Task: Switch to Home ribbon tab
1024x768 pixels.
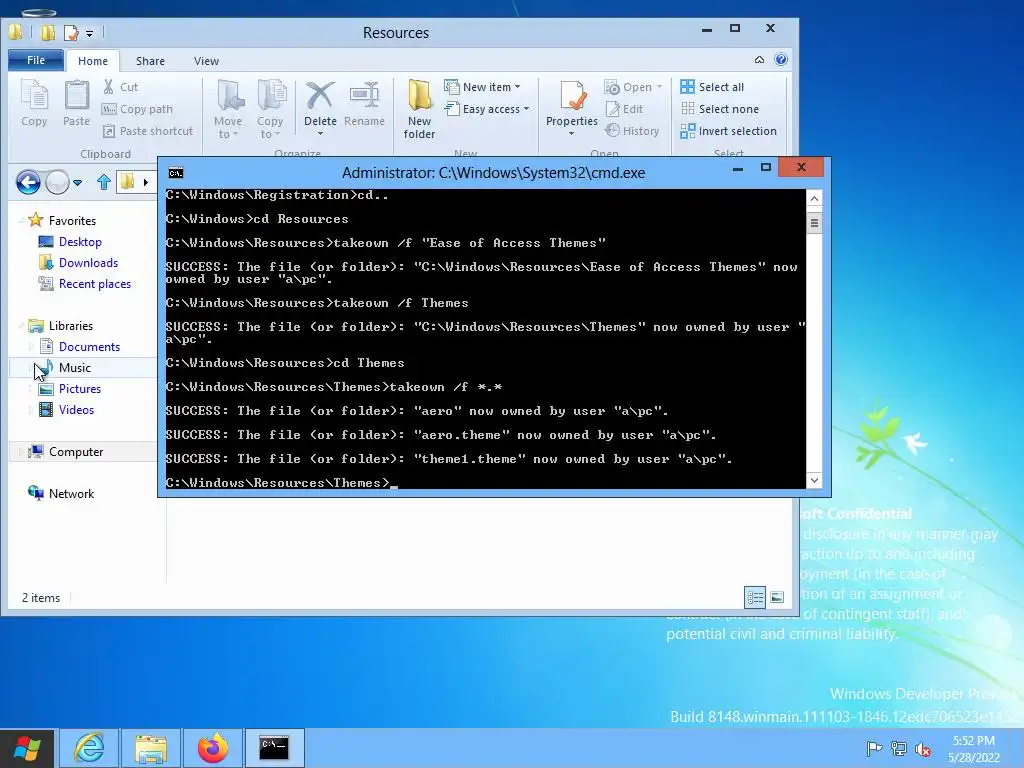Action: [x=93, y=61]
